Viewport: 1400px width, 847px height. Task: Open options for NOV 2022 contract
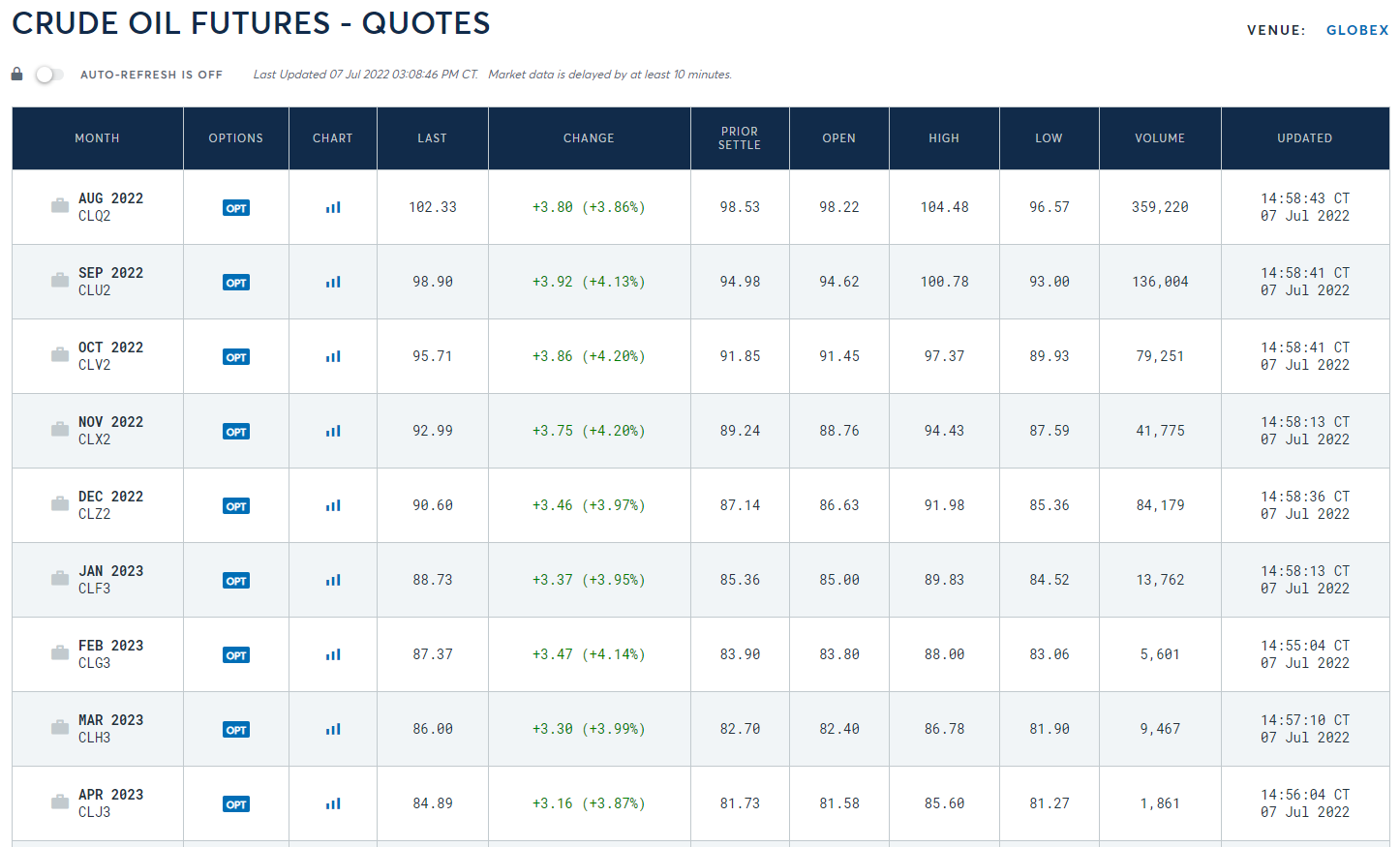pos(236,432)
